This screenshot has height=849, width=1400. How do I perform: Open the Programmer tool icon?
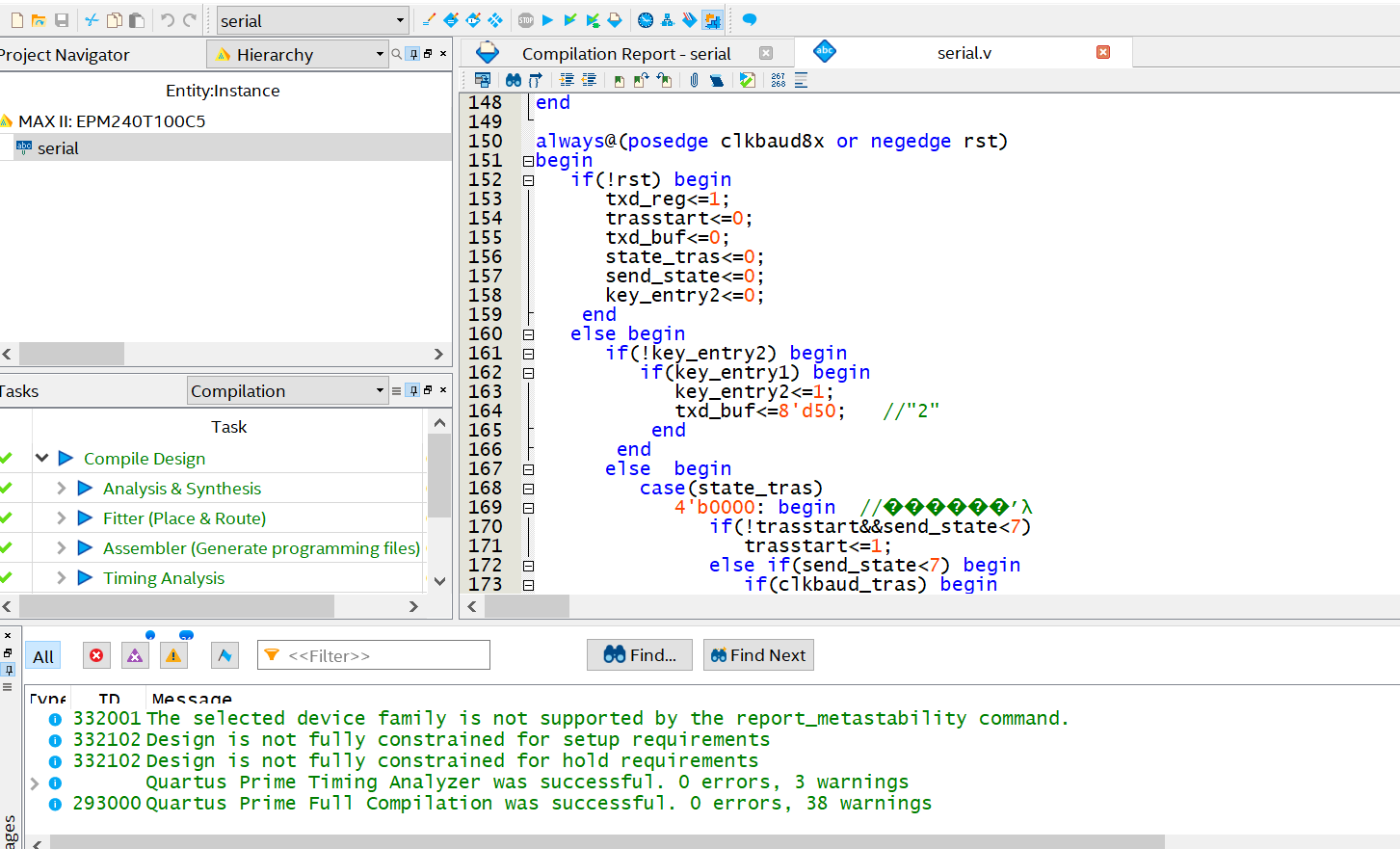pyautogui.click(x=690, y=20)
